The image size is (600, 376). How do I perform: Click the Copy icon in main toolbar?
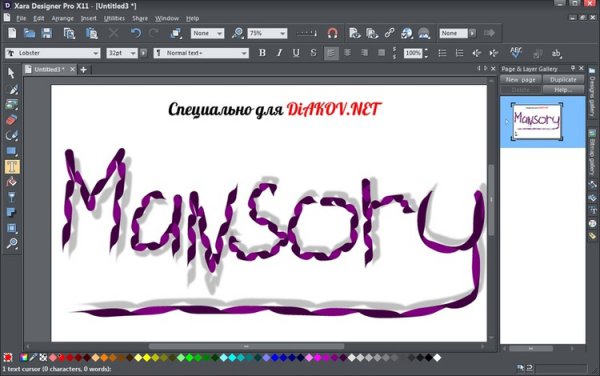point(69,33)
